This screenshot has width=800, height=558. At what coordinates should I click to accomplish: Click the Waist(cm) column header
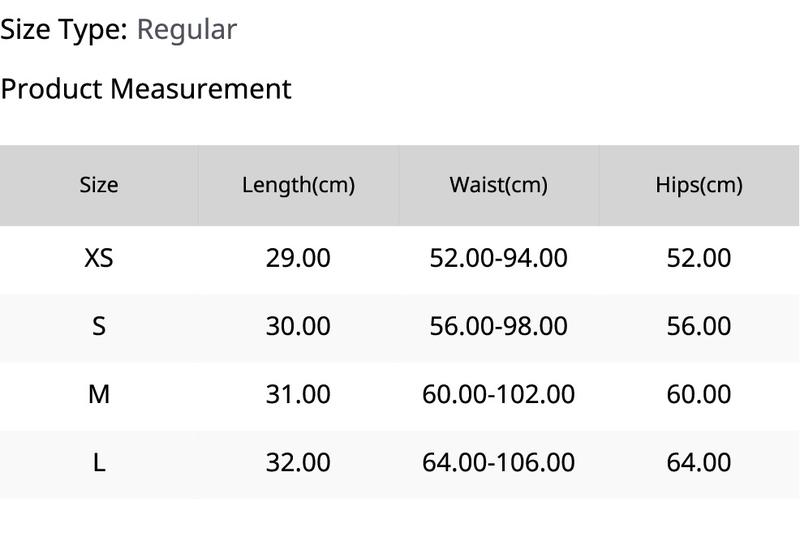tap(498, 185)
